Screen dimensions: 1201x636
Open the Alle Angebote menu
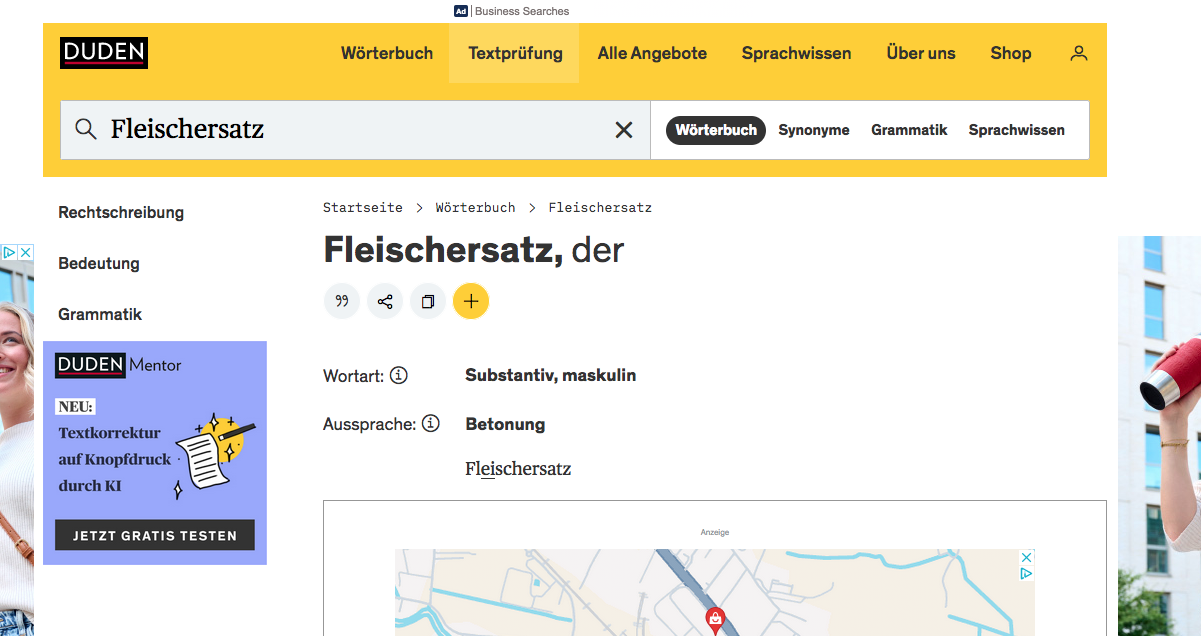(652, 53)
